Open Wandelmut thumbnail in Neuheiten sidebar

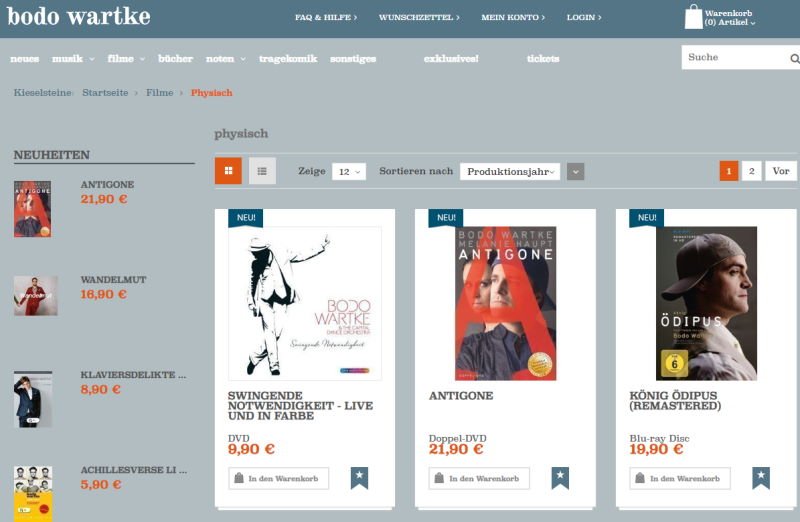36,296
